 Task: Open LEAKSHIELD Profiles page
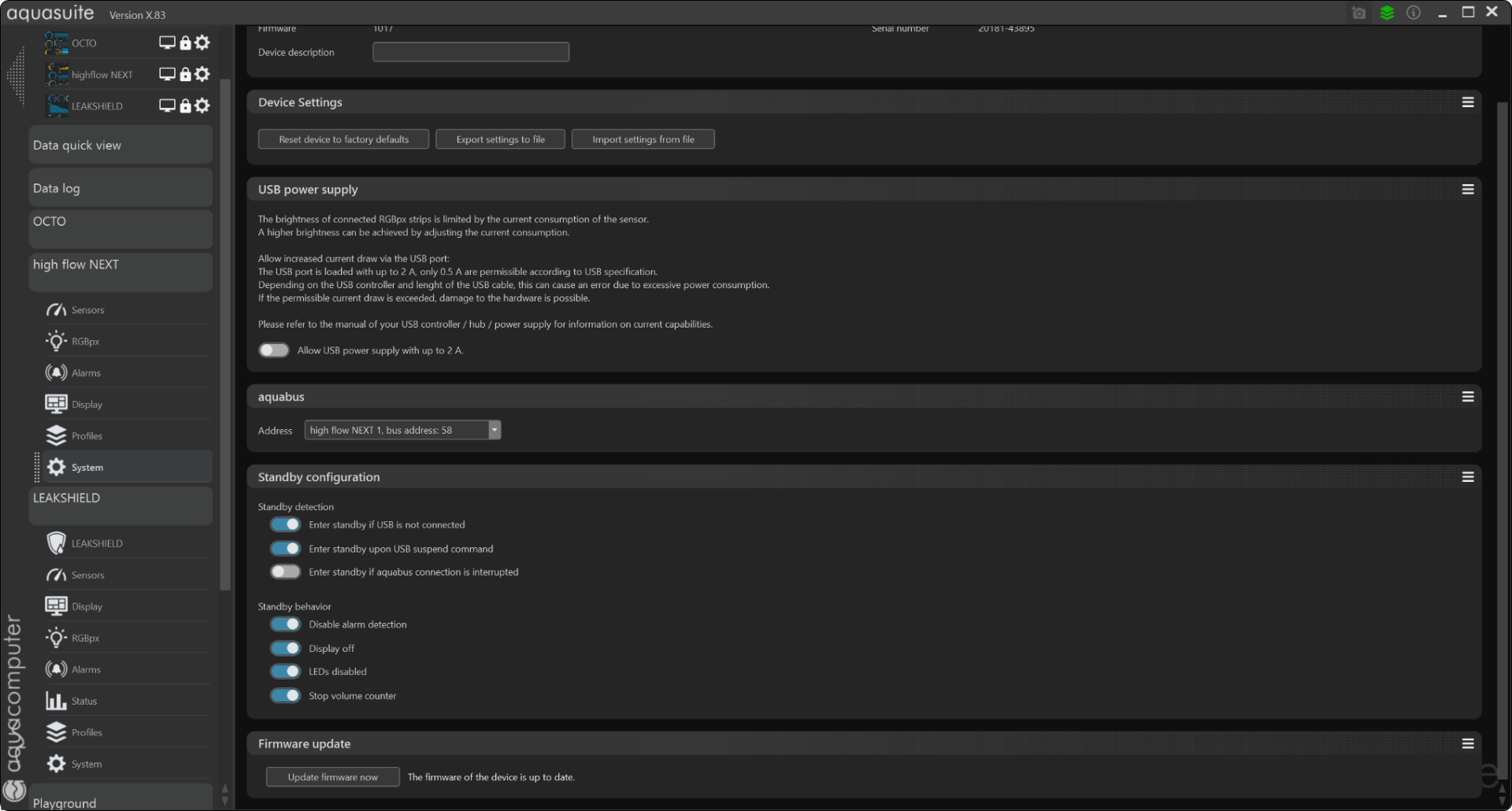pyautogui.click(x=128, y=732)
